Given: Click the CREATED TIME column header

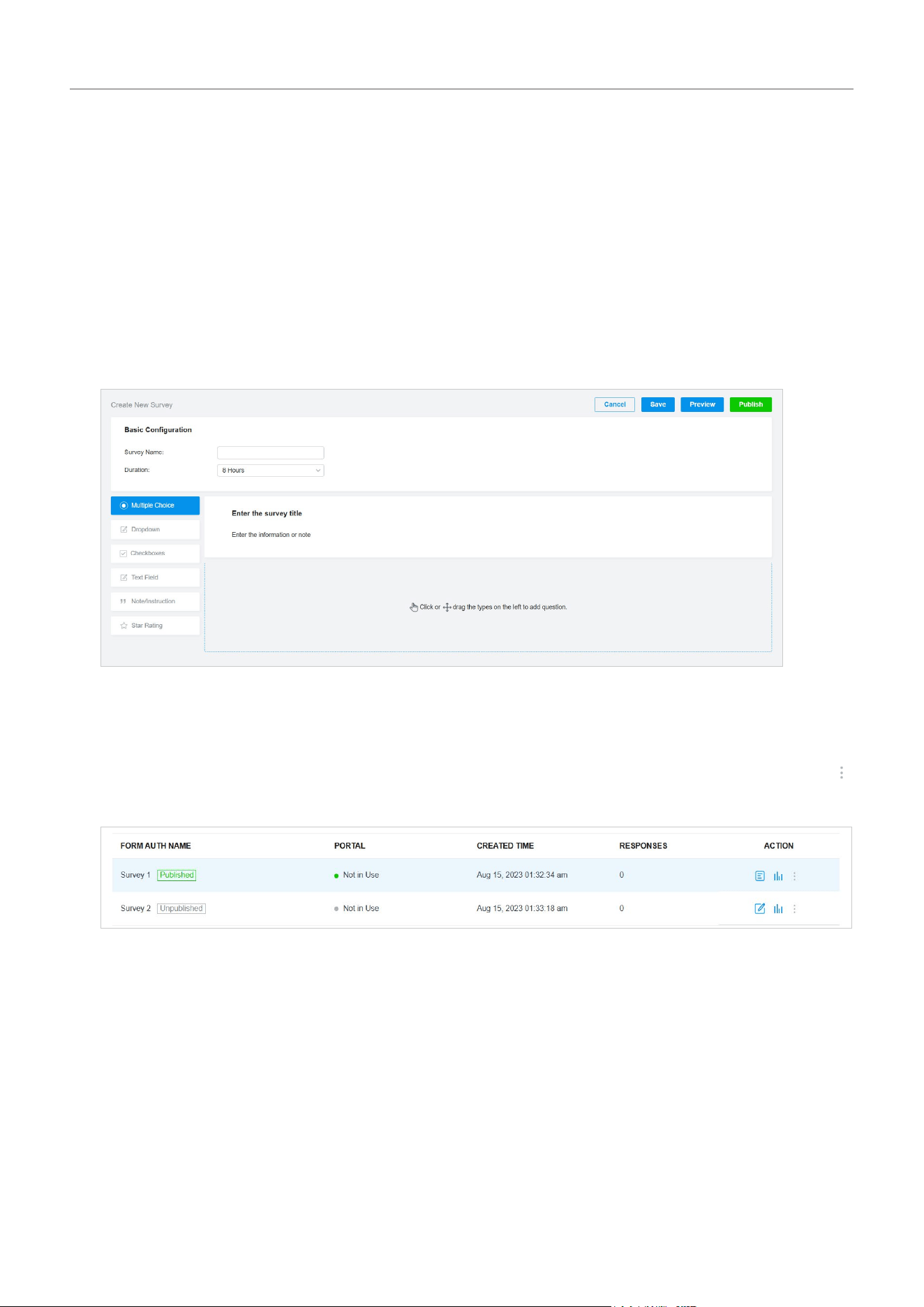Looking at the screenshot, I should pos(505,846).
